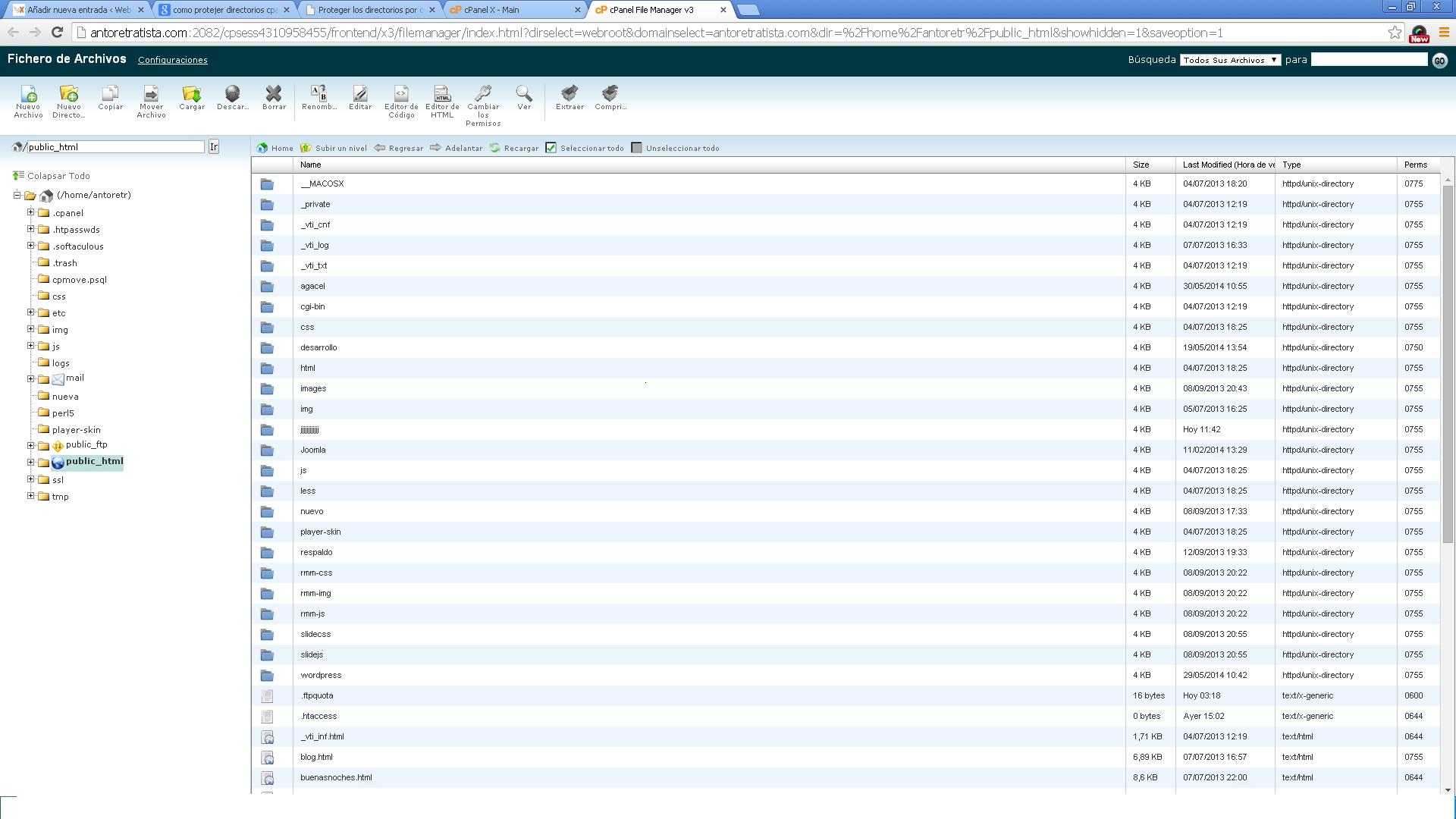
Task: Click the Ir navigation button
Action: tap(215, 146)
